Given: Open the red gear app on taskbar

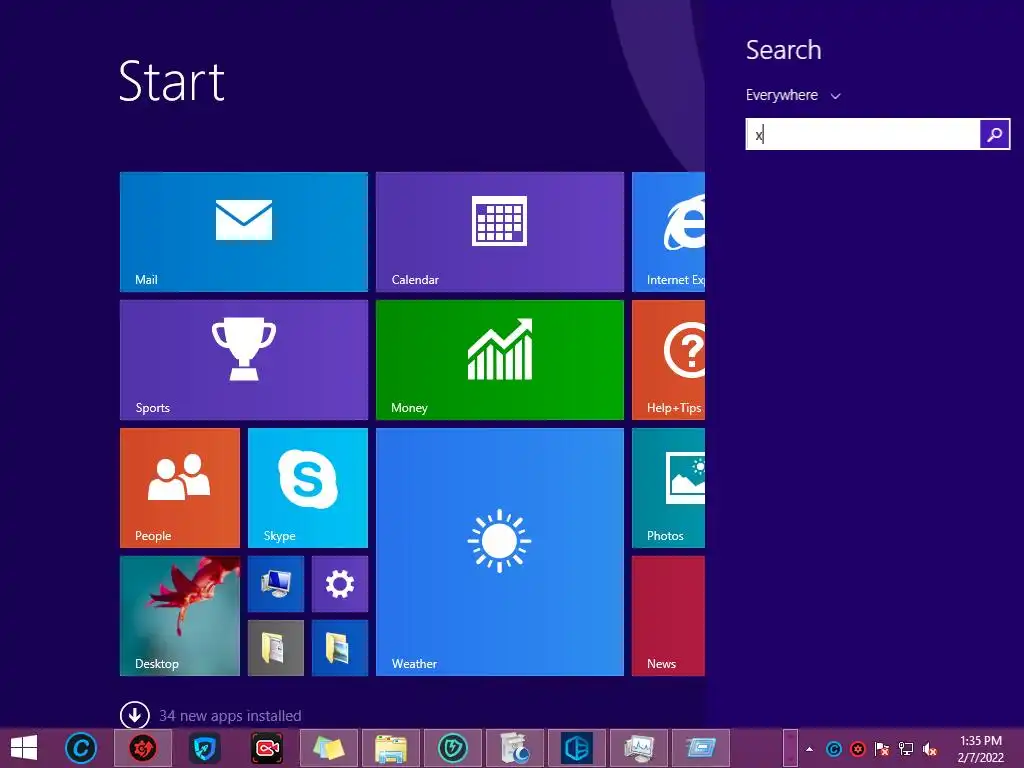Looking at the screenshot, I should click(143, 748).
